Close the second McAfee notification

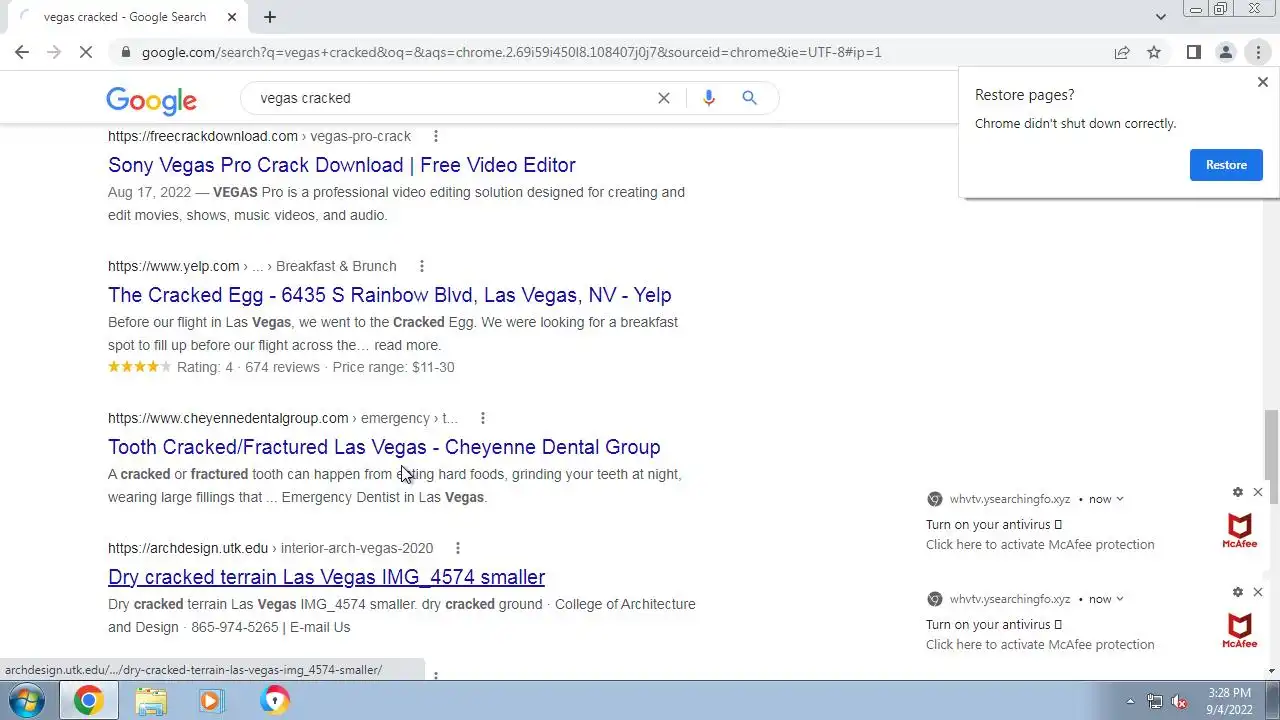click(x=1258, y=592)
